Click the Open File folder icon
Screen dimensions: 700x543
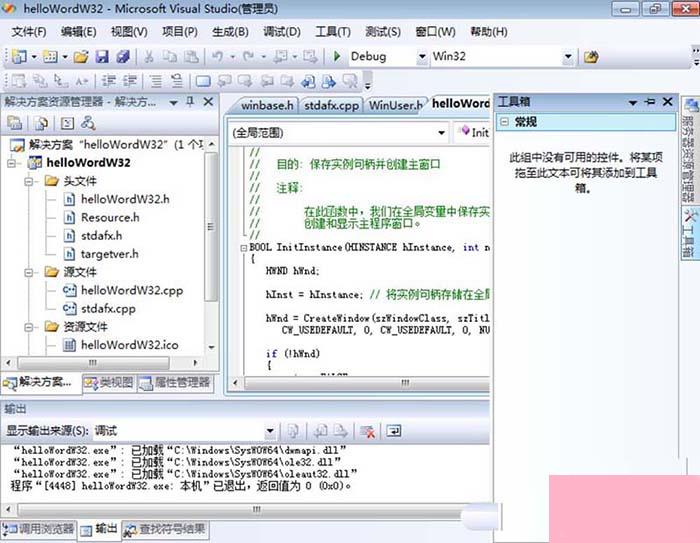[81, 57]
